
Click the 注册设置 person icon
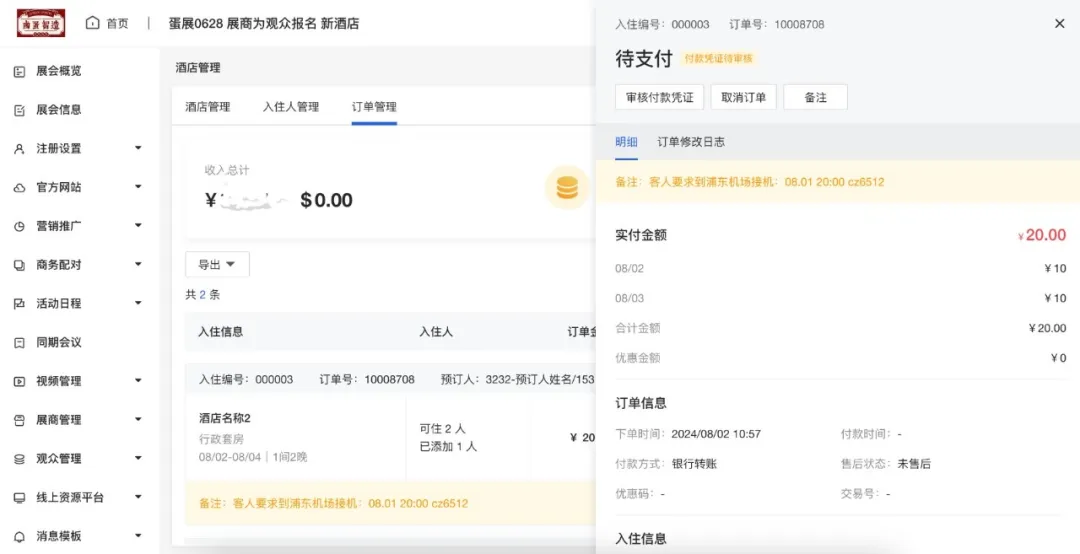(19, 149)
